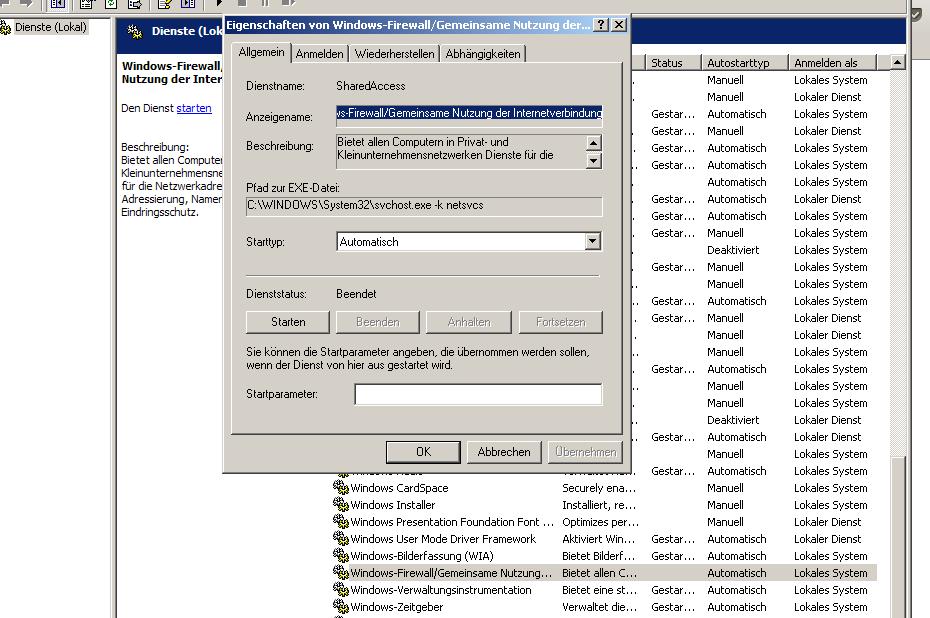Click Gestar… status in Windows-Bilderfassung row

(673, 556)
